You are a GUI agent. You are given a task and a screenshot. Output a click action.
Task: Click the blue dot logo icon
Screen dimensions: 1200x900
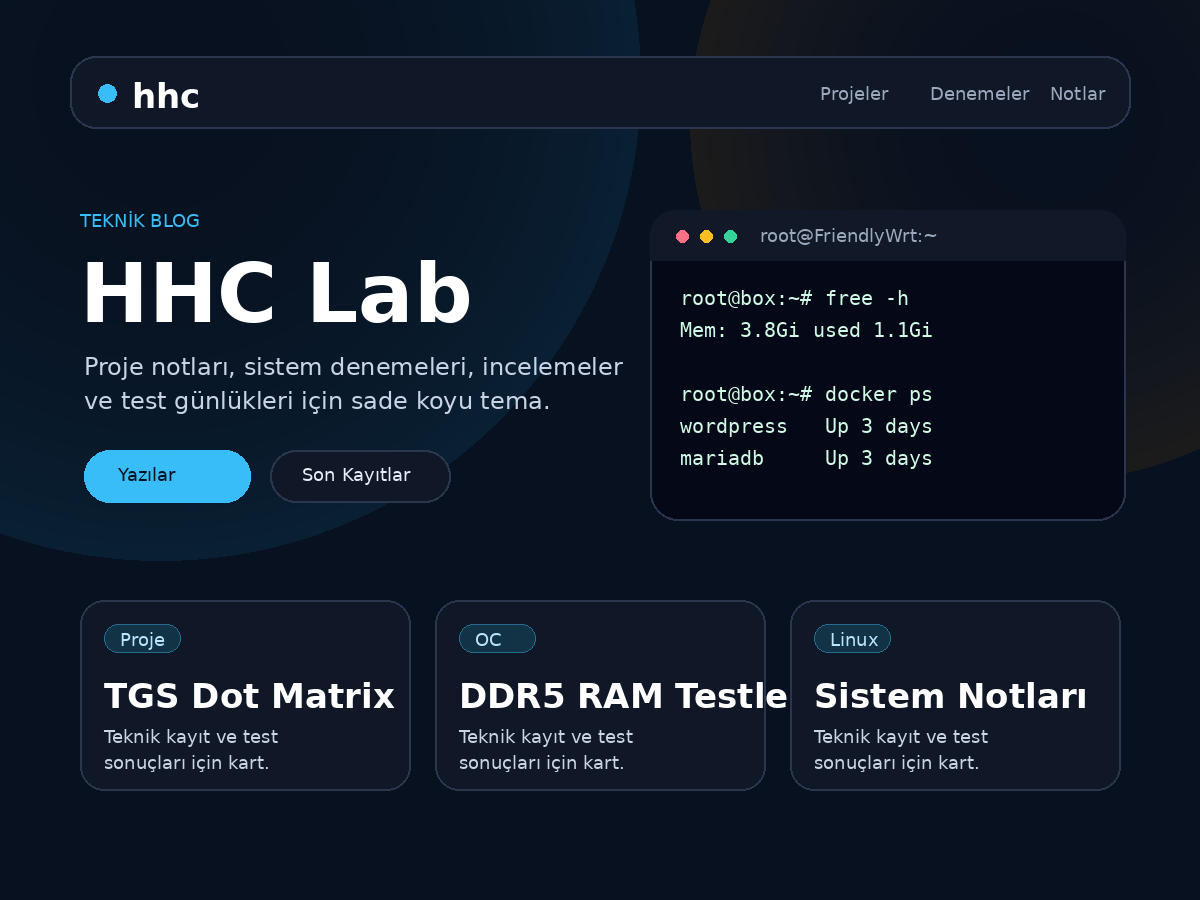(107, 93)
